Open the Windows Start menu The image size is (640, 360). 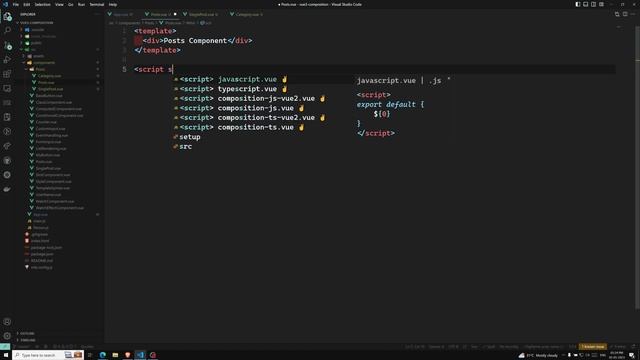click(6, 355)
